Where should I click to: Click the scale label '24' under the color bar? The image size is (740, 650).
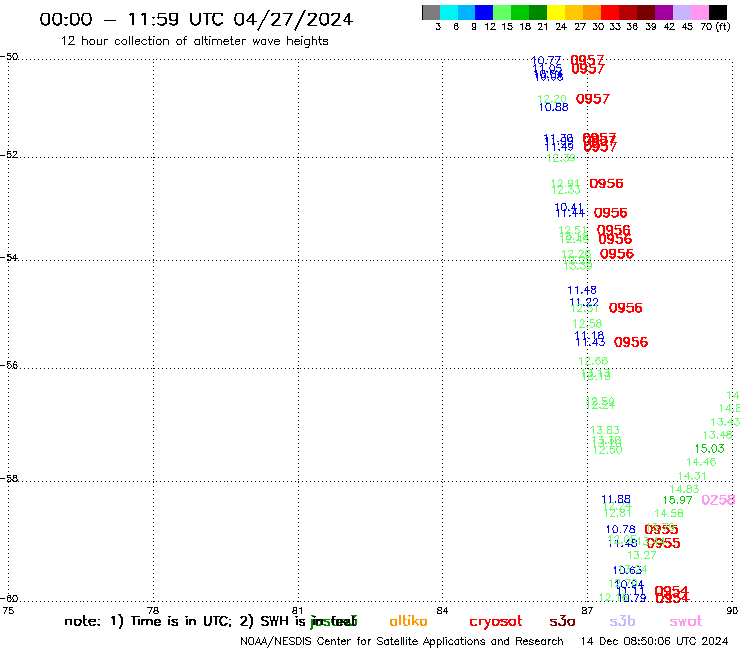561,27
